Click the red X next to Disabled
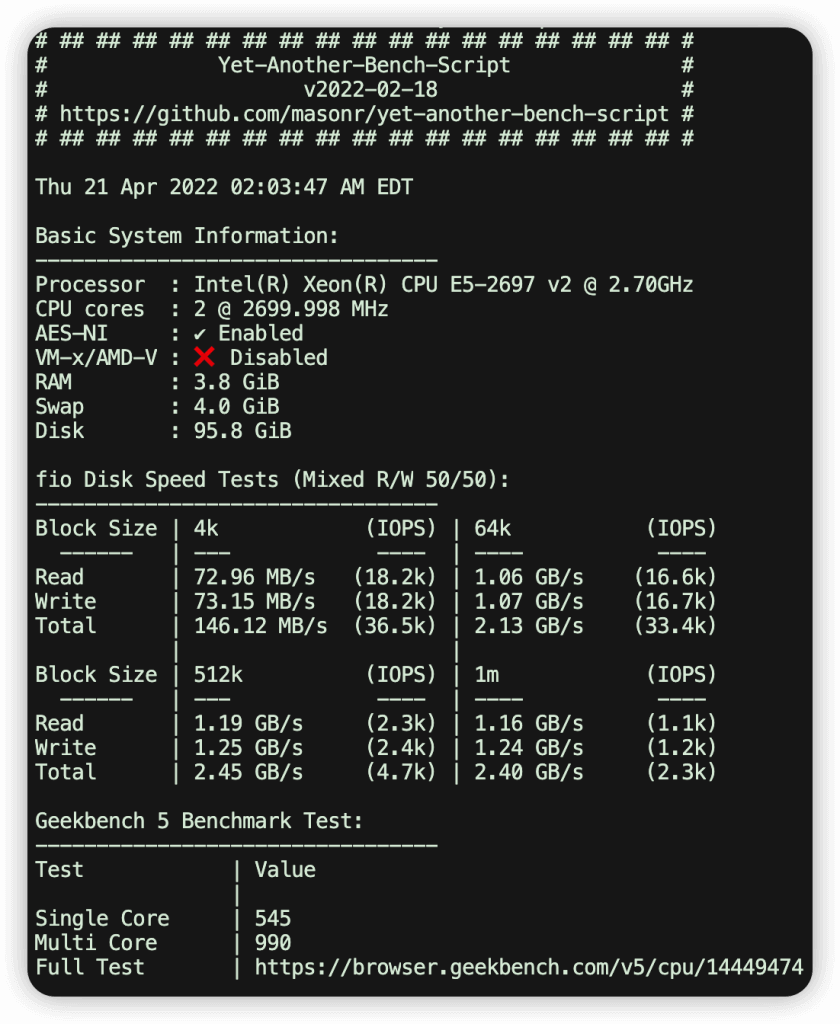The image size is (840, 1024). tap(204, 358)
